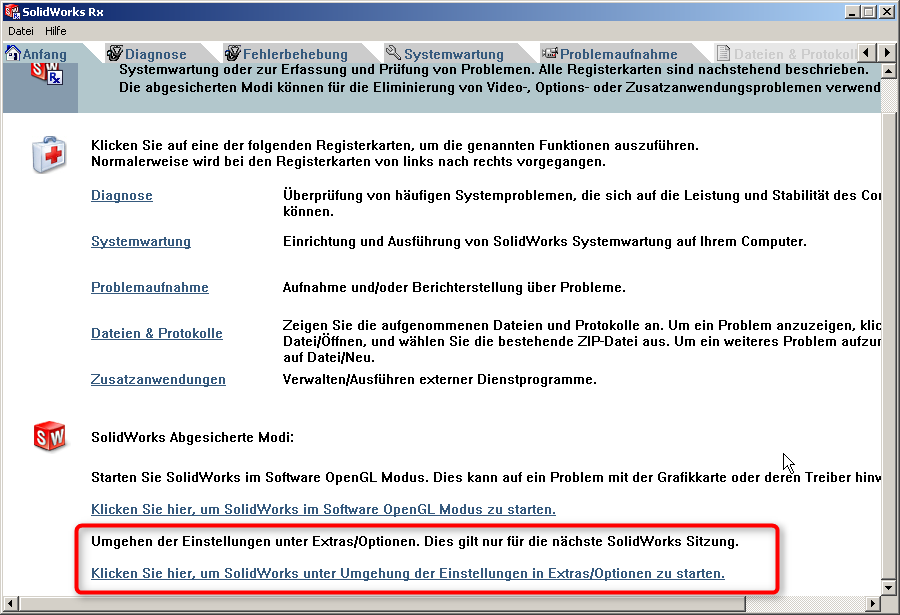Click the SolidWorks Rx logo icon in header
This screenshot has height=615, width=900.
[x=46, y=74]
